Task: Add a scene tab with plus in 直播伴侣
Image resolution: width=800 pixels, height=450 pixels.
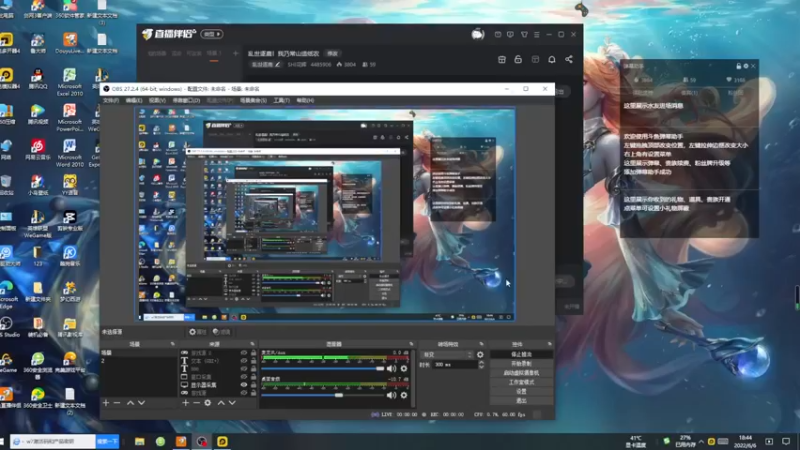Action: click(235, 53)
